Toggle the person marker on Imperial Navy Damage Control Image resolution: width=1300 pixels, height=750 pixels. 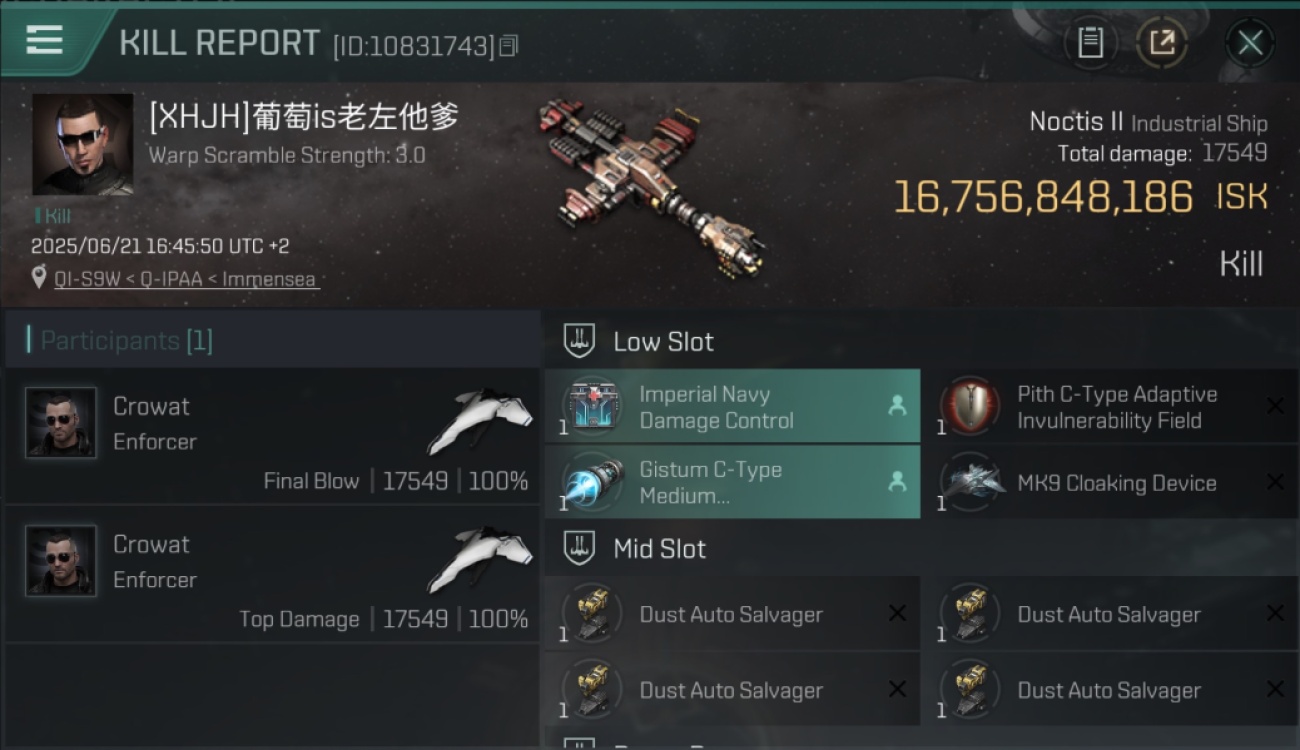(897, 406)
